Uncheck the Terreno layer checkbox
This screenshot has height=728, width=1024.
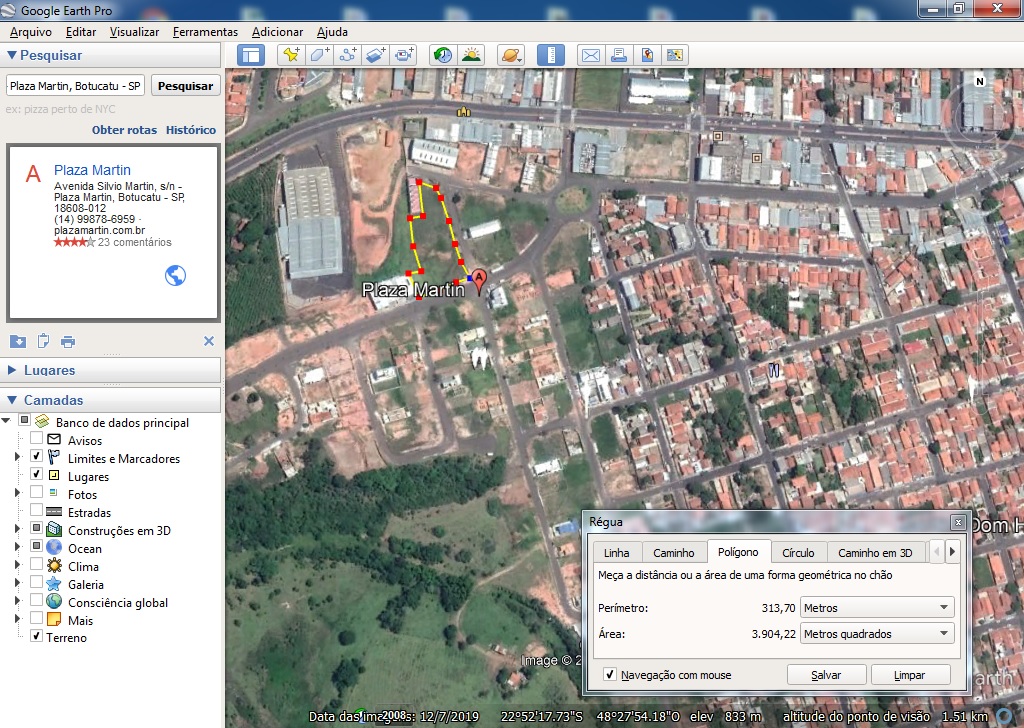click(37, 636)
